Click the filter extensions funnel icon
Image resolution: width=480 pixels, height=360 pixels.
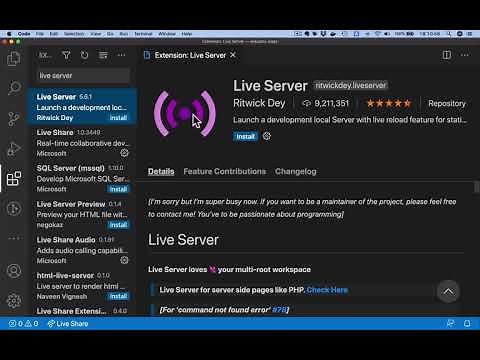[x=66, y=55]
